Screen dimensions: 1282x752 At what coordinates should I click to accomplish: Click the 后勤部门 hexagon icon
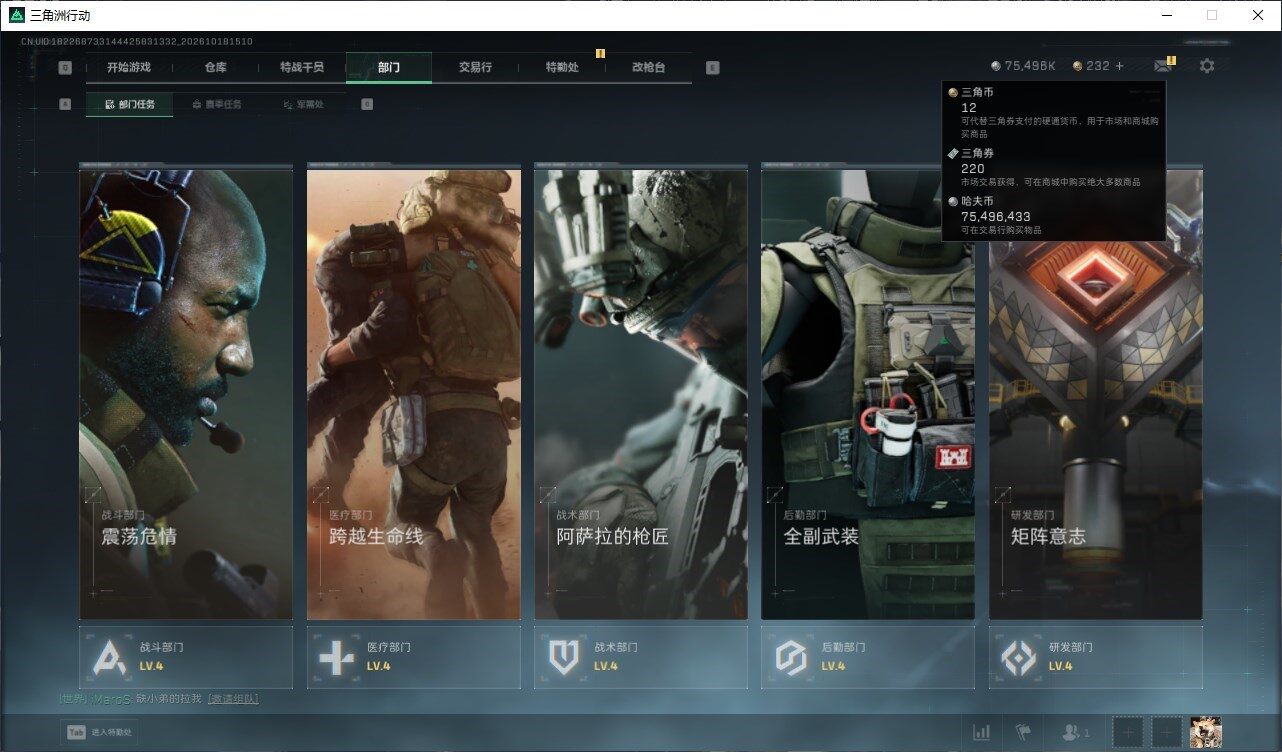[x=791, y=657]
